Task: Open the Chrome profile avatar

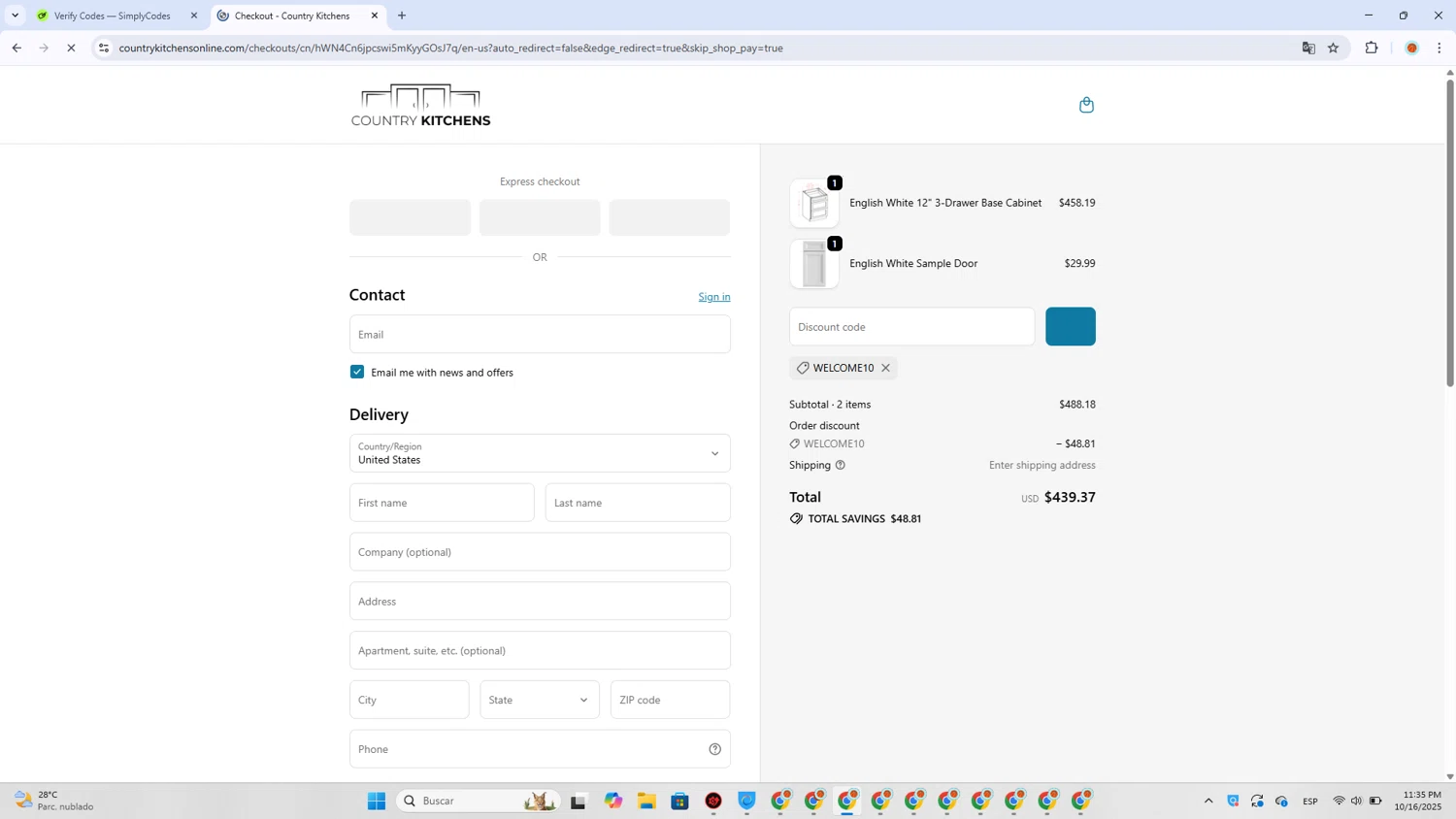Action: coord(1412,48)
